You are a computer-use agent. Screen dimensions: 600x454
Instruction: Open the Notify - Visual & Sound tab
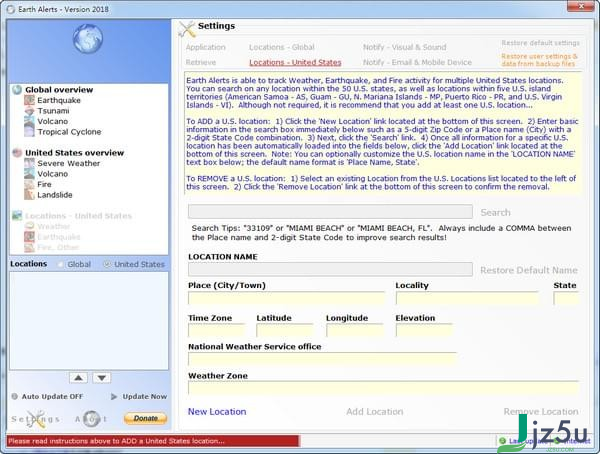404,47
